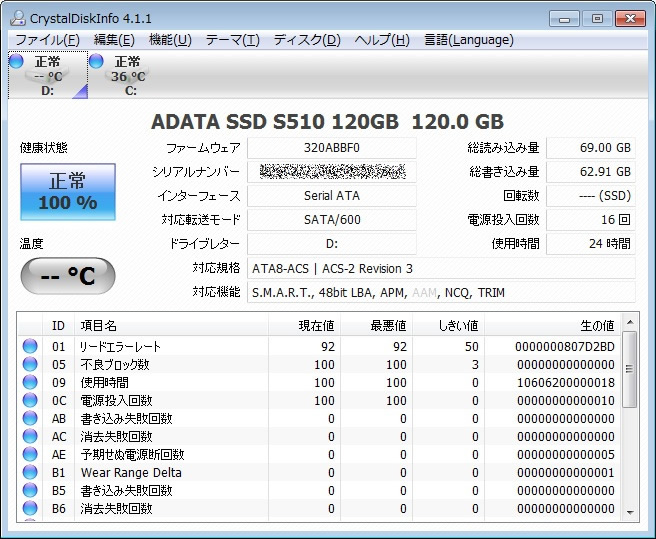The image size is (656, 539).
Task: Open the テーマ(T) menu
Action: point(233,40)
